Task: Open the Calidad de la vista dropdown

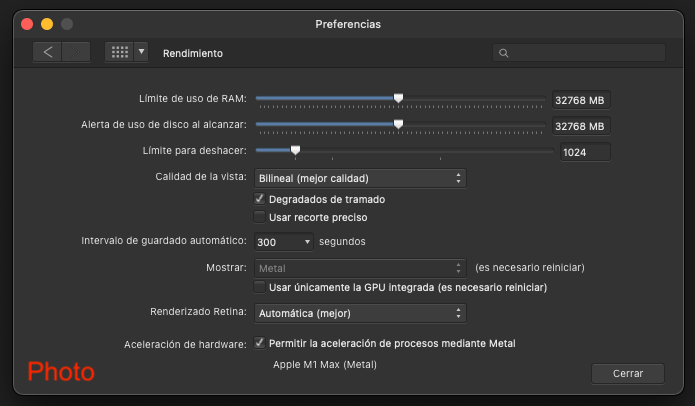Action: [x=360, y=178]
